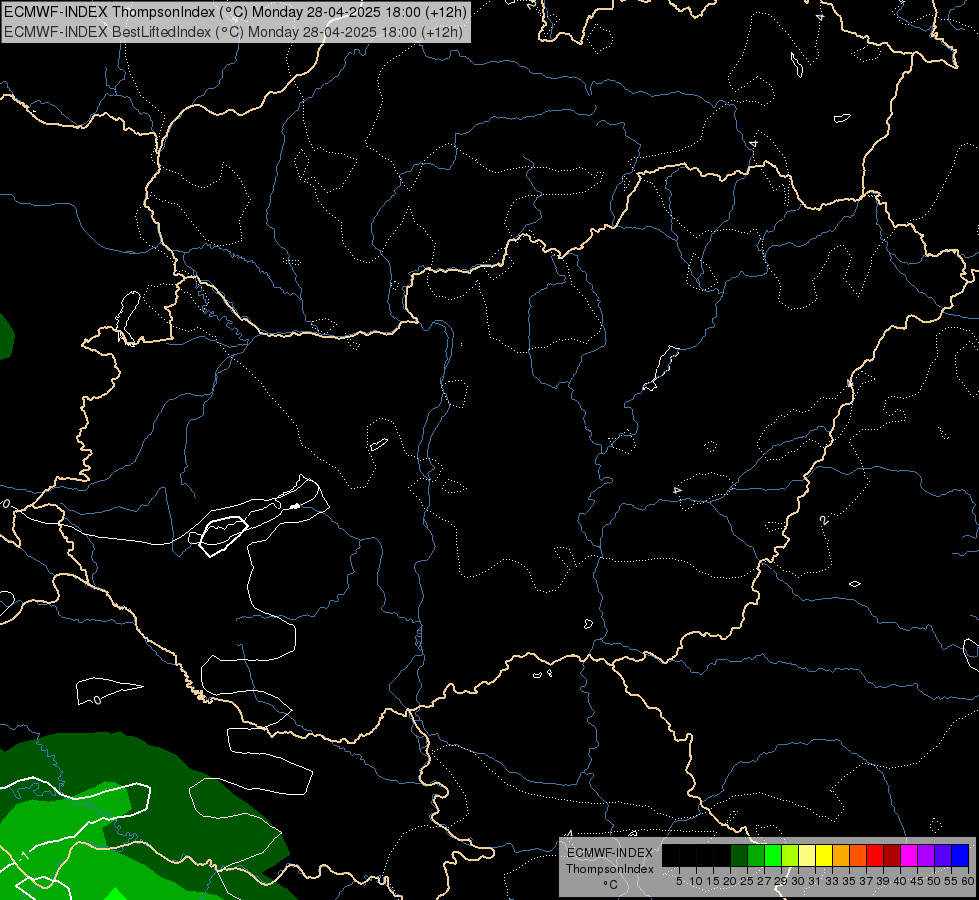979x900 pixels.
Task: Click the purple 45–50 legend swatch
Action: [x=925, y=856]
